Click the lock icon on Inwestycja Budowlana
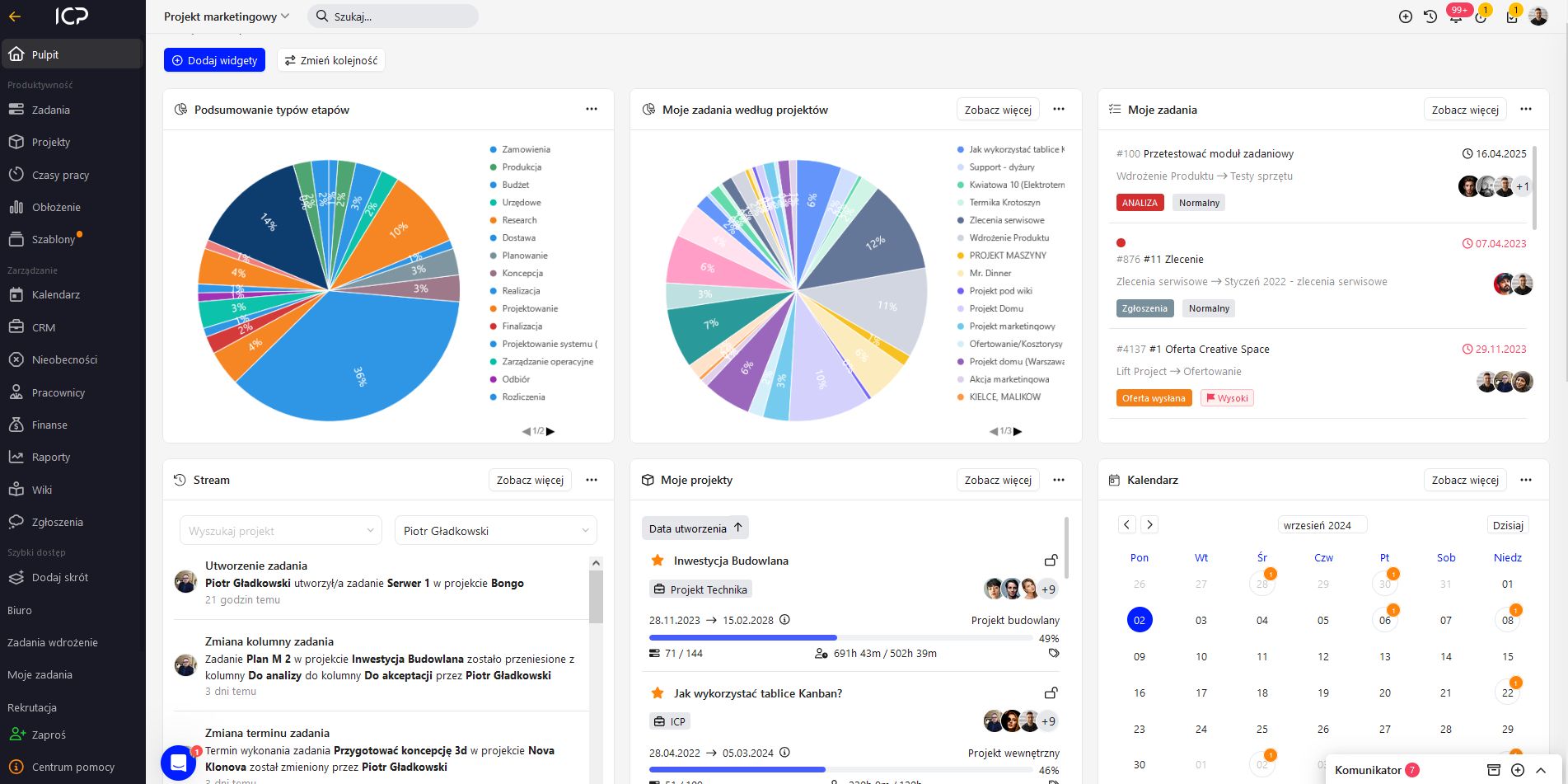 point(1051,560)
